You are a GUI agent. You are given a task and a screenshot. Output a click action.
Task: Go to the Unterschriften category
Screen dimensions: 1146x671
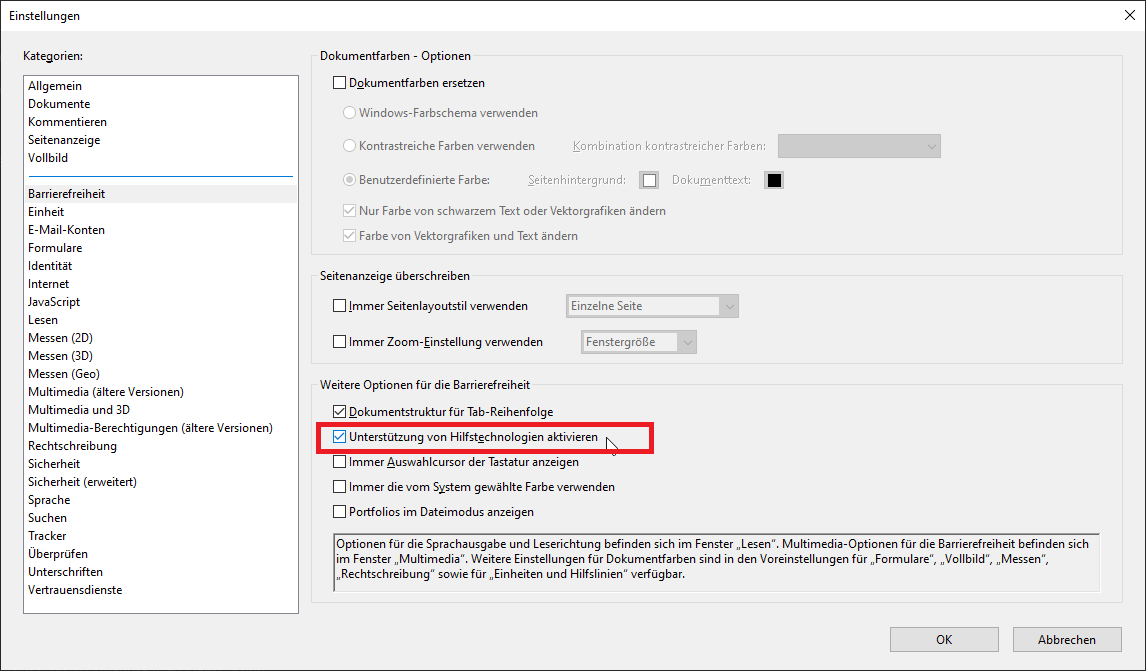pos(65,572)
